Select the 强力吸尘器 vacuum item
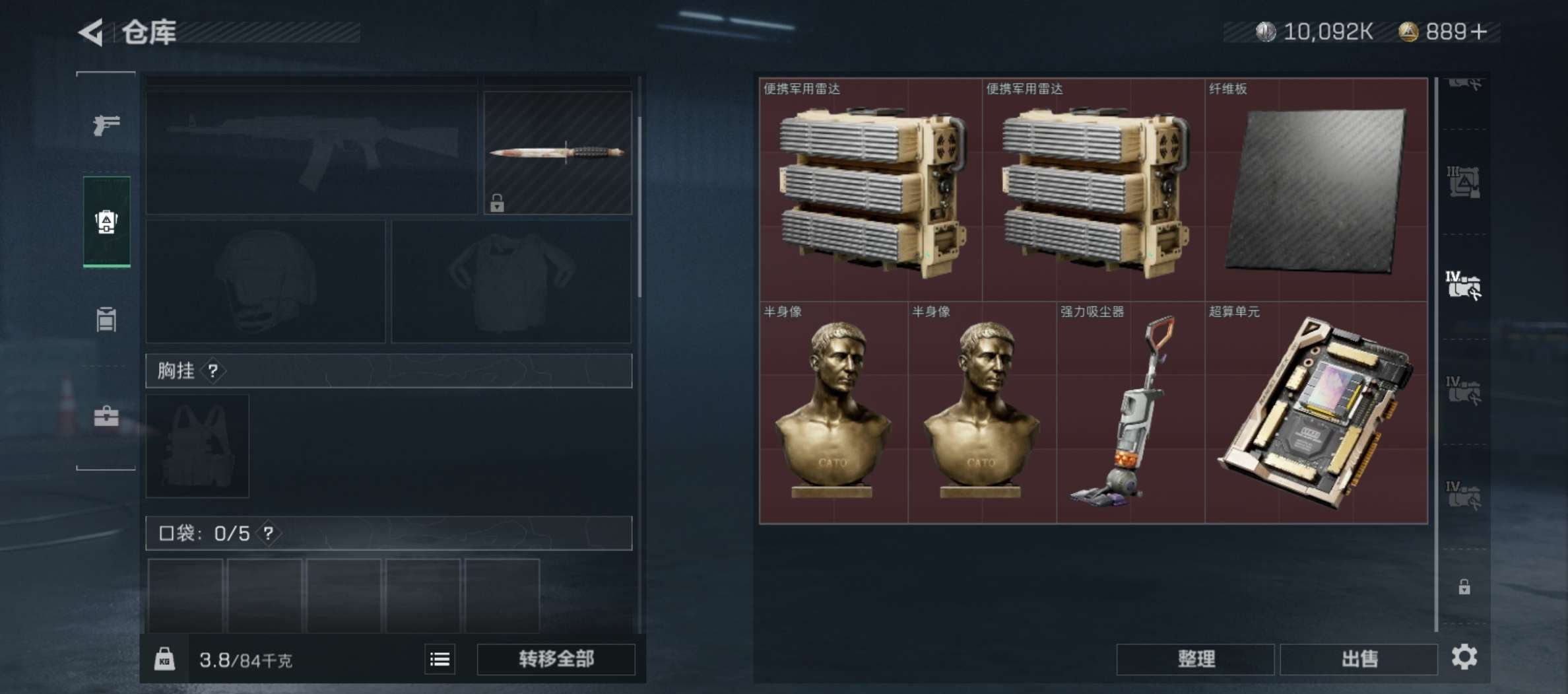Screen dimensions: 1568x694 pos(1130,413)
